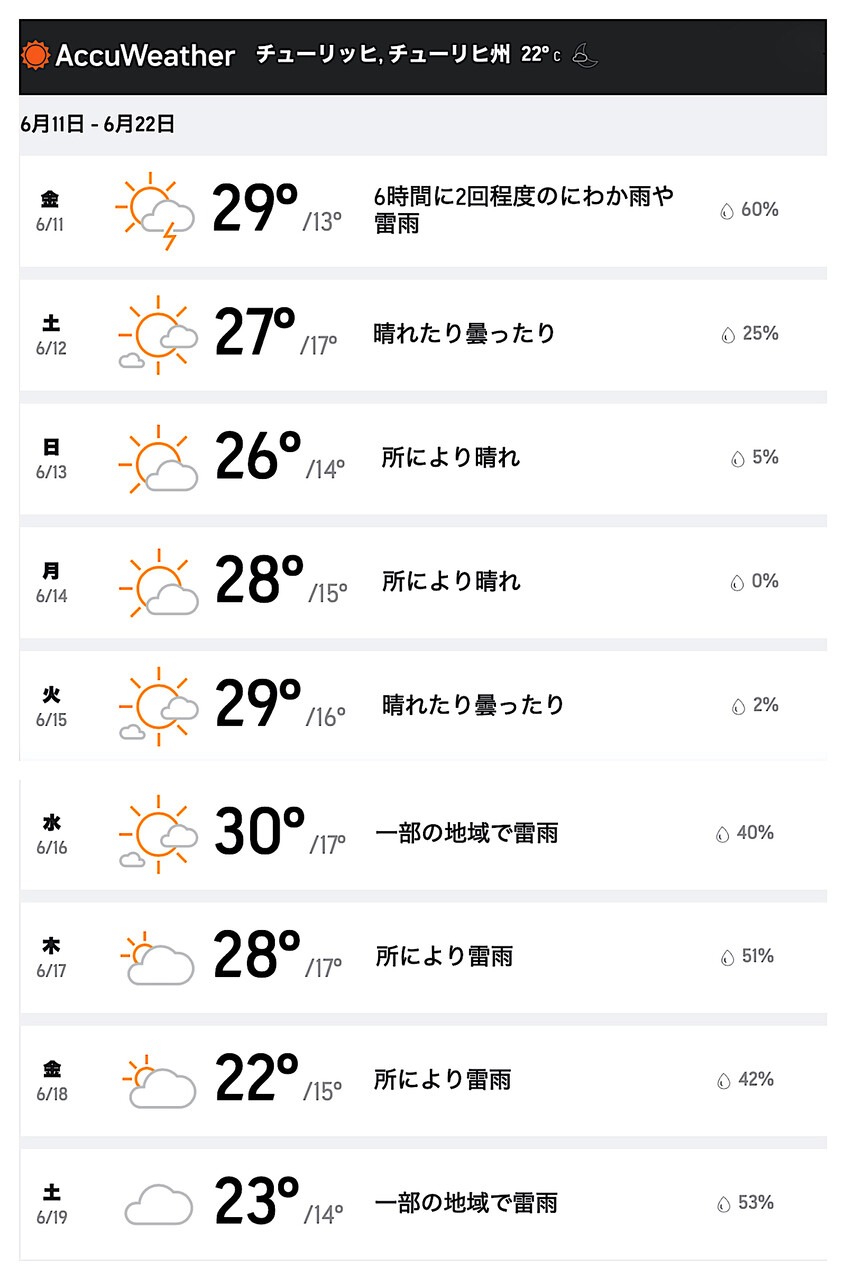
Task: Click the thunderstorm icon for 6/11
Action: pos(155,211)
